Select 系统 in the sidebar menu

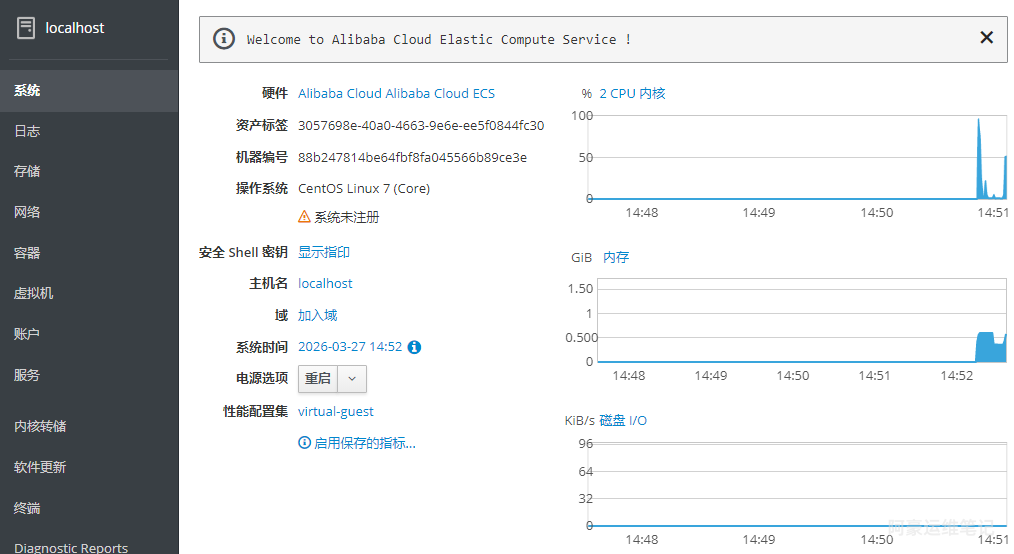click(x=89, y=91)
